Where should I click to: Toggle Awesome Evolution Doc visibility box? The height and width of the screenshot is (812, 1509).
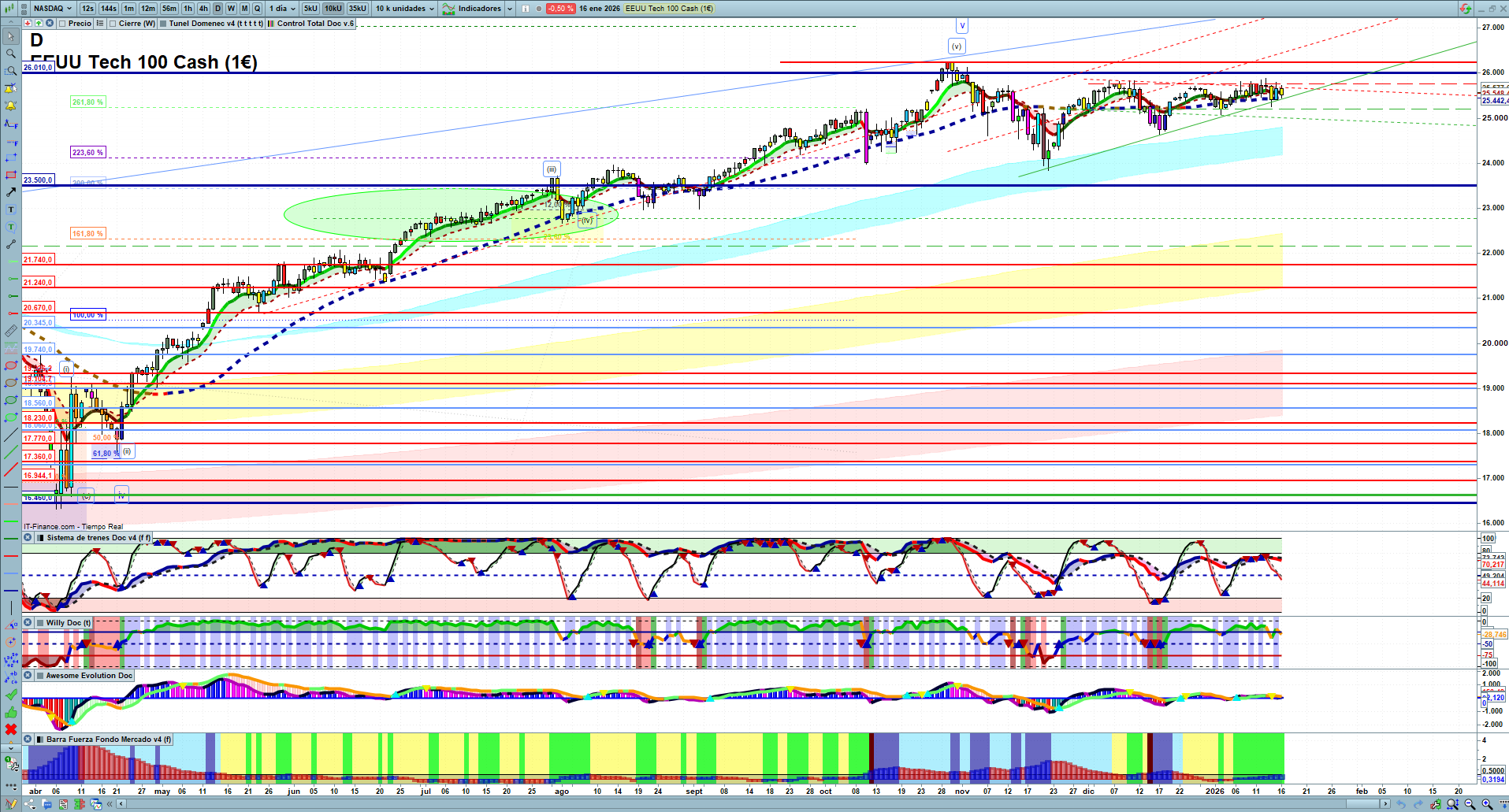pos(39,676)
